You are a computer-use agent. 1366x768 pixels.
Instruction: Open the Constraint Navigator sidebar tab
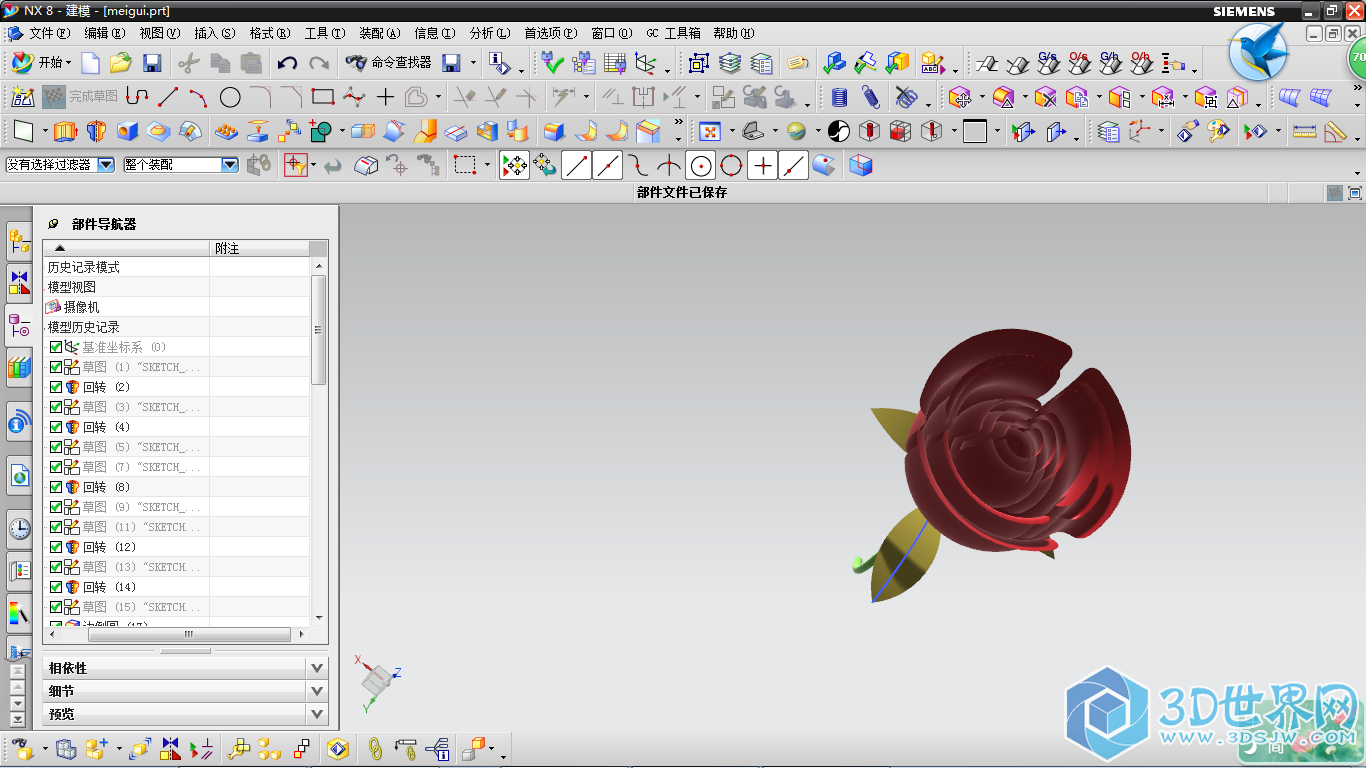coord(19,282)
